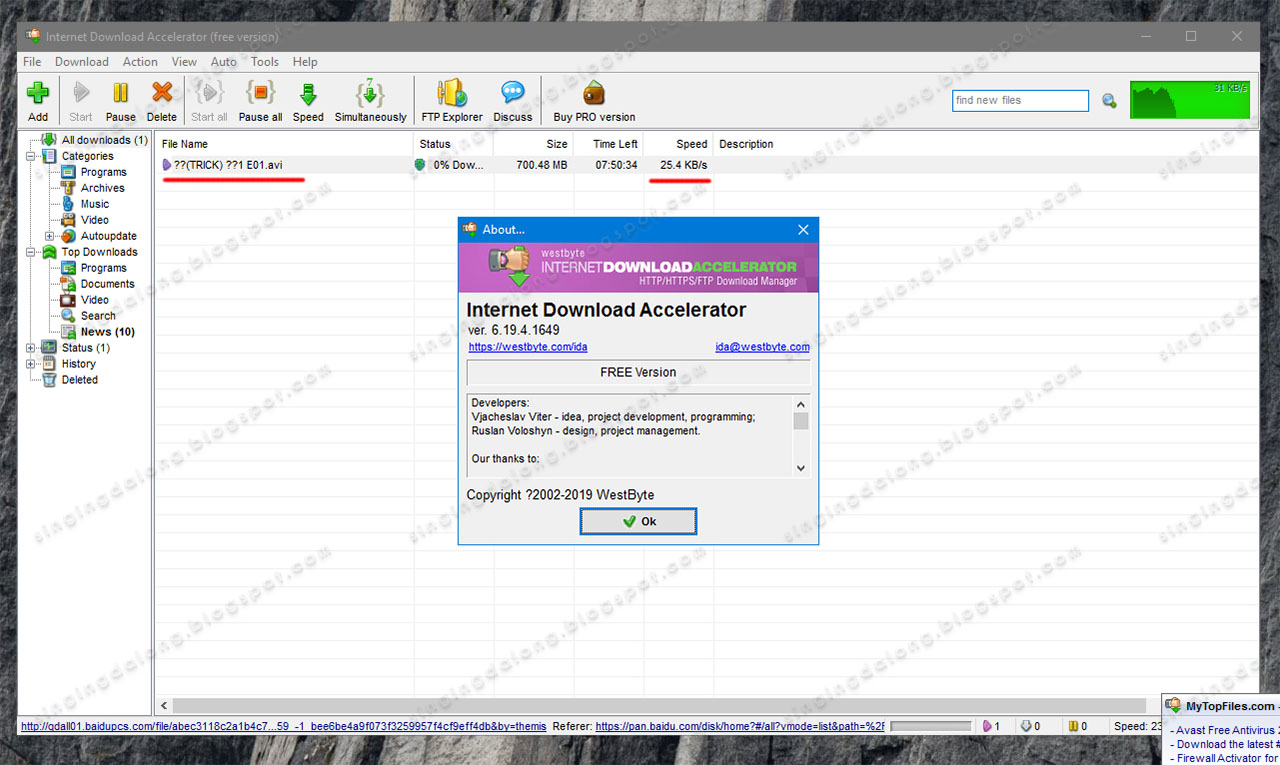Open the https://westbyte.com/ida link
Image resolution: width=1280 pixels, height=765 pixels.
coord(528,347)
